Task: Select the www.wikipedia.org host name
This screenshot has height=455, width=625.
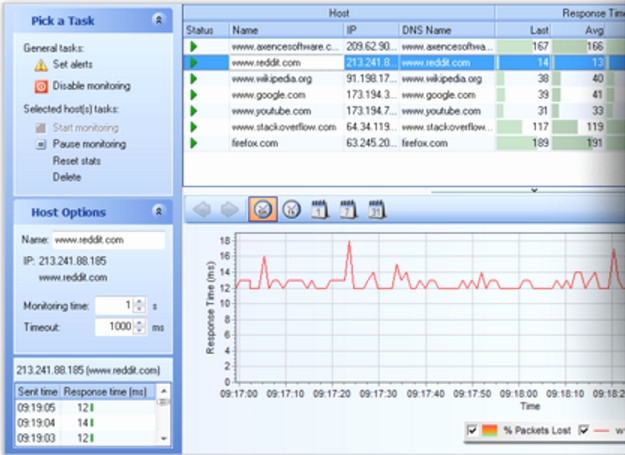Action: (271, 79)
